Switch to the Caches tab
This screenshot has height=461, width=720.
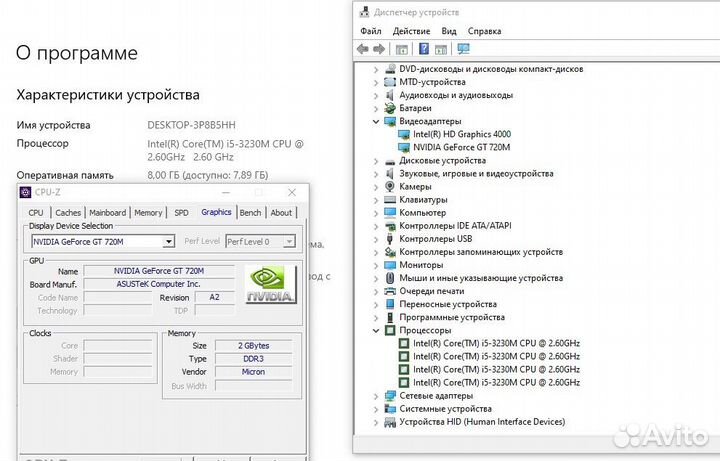[68, 213]
